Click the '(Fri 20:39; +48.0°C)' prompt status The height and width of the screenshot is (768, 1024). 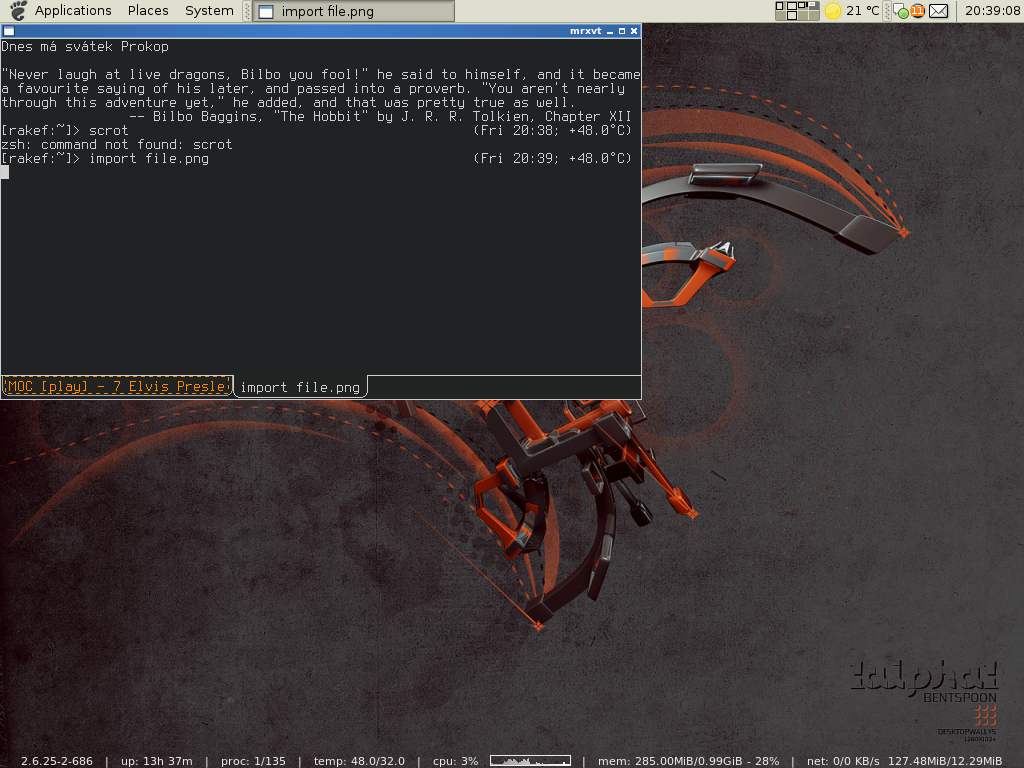point(552,159)
